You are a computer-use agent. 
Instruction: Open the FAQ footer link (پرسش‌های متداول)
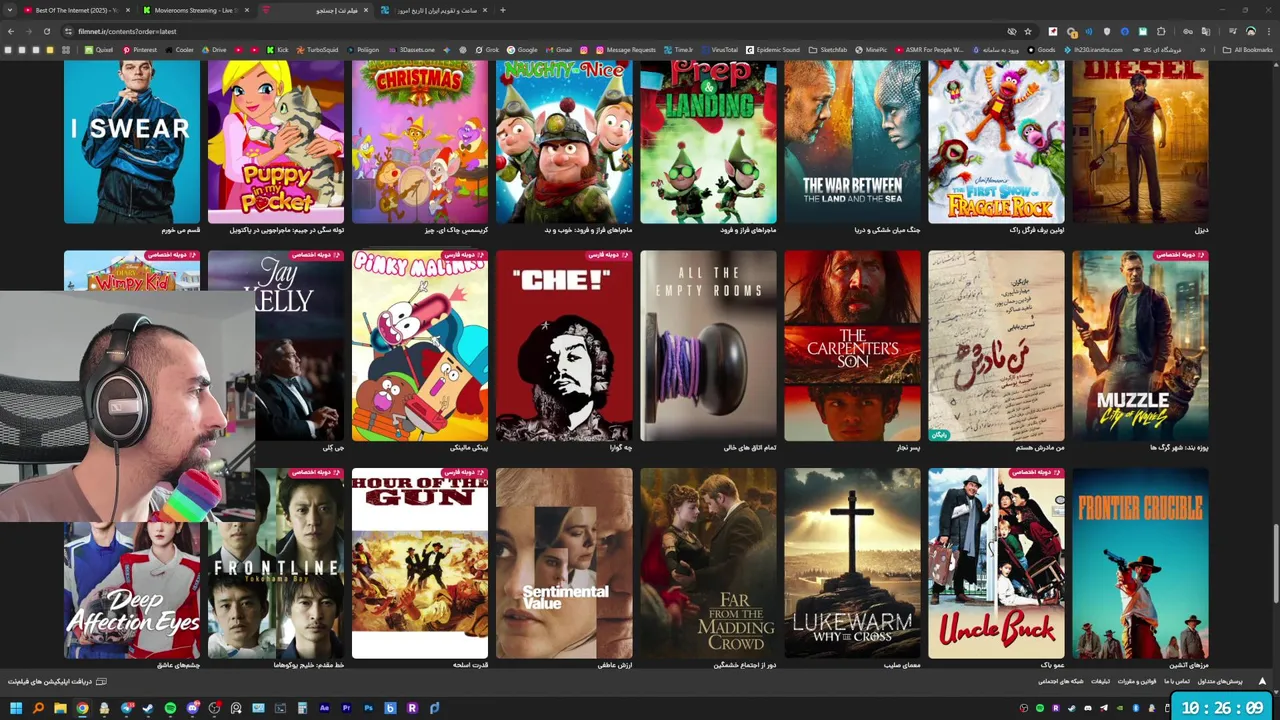(x=1220, y=681)
